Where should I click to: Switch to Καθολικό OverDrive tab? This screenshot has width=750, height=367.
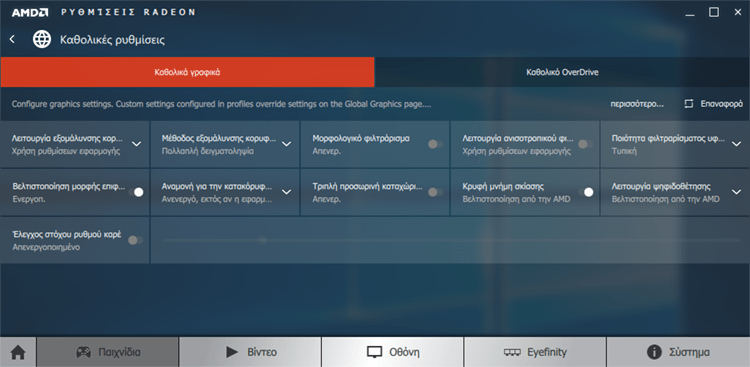(x=562, y=72)
